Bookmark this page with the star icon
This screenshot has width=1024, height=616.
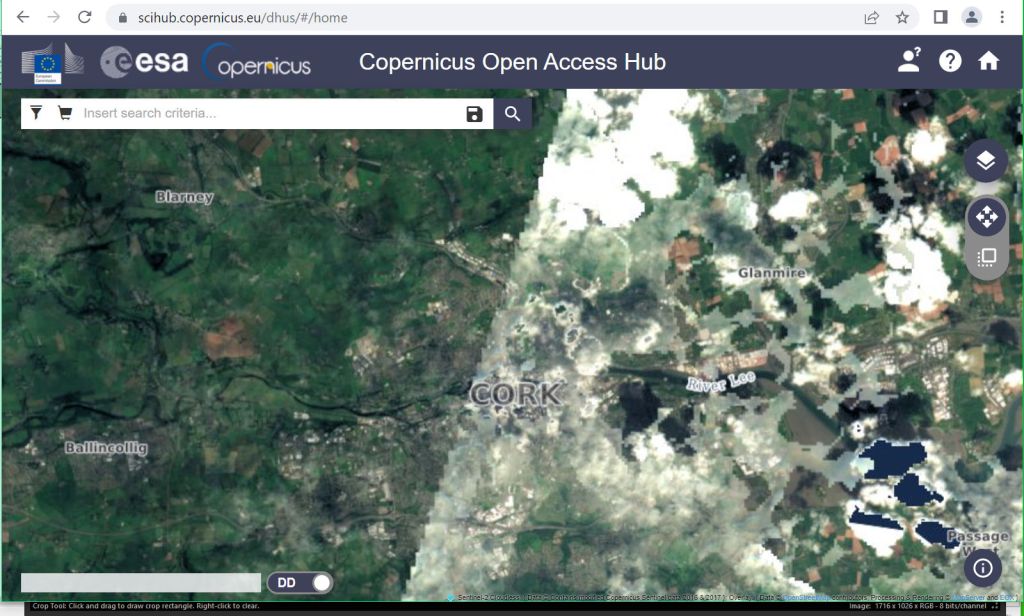(x=902, y=18)
